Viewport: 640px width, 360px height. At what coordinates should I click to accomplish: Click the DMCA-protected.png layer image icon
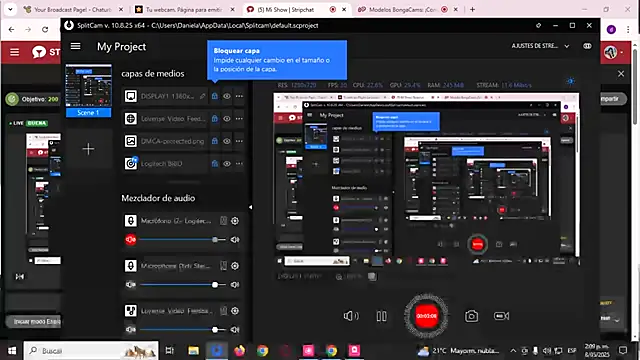click(x=131, y=141)
